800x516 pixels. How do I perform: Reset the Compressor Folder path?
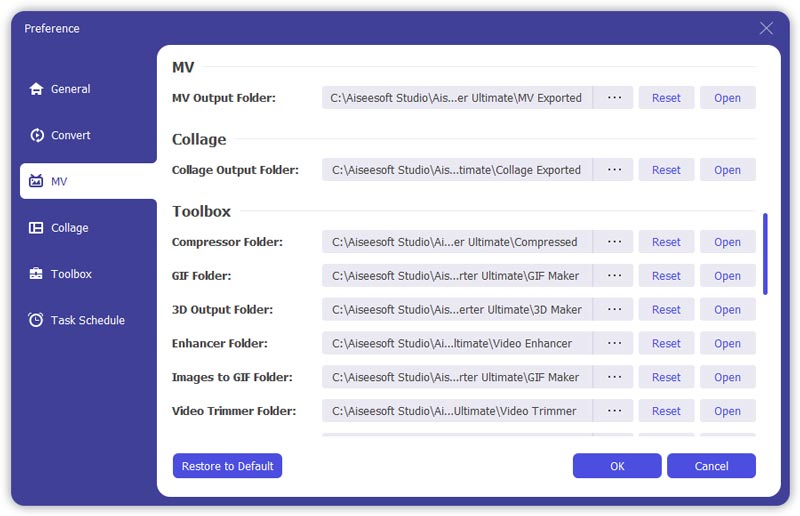point(666,241)
